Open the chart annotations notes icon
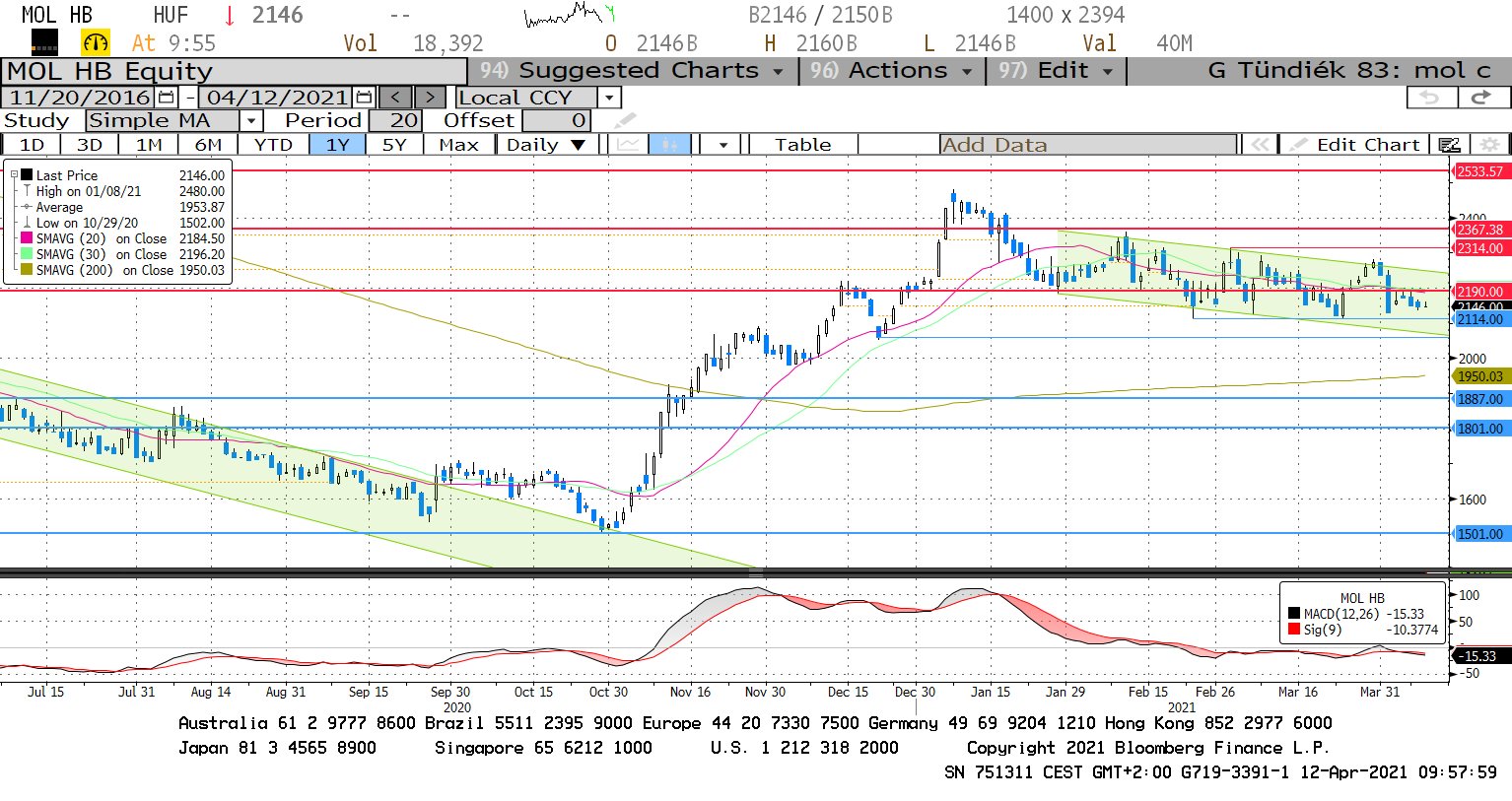The width and height of the screenshot is (1512, 801). 1449,145
